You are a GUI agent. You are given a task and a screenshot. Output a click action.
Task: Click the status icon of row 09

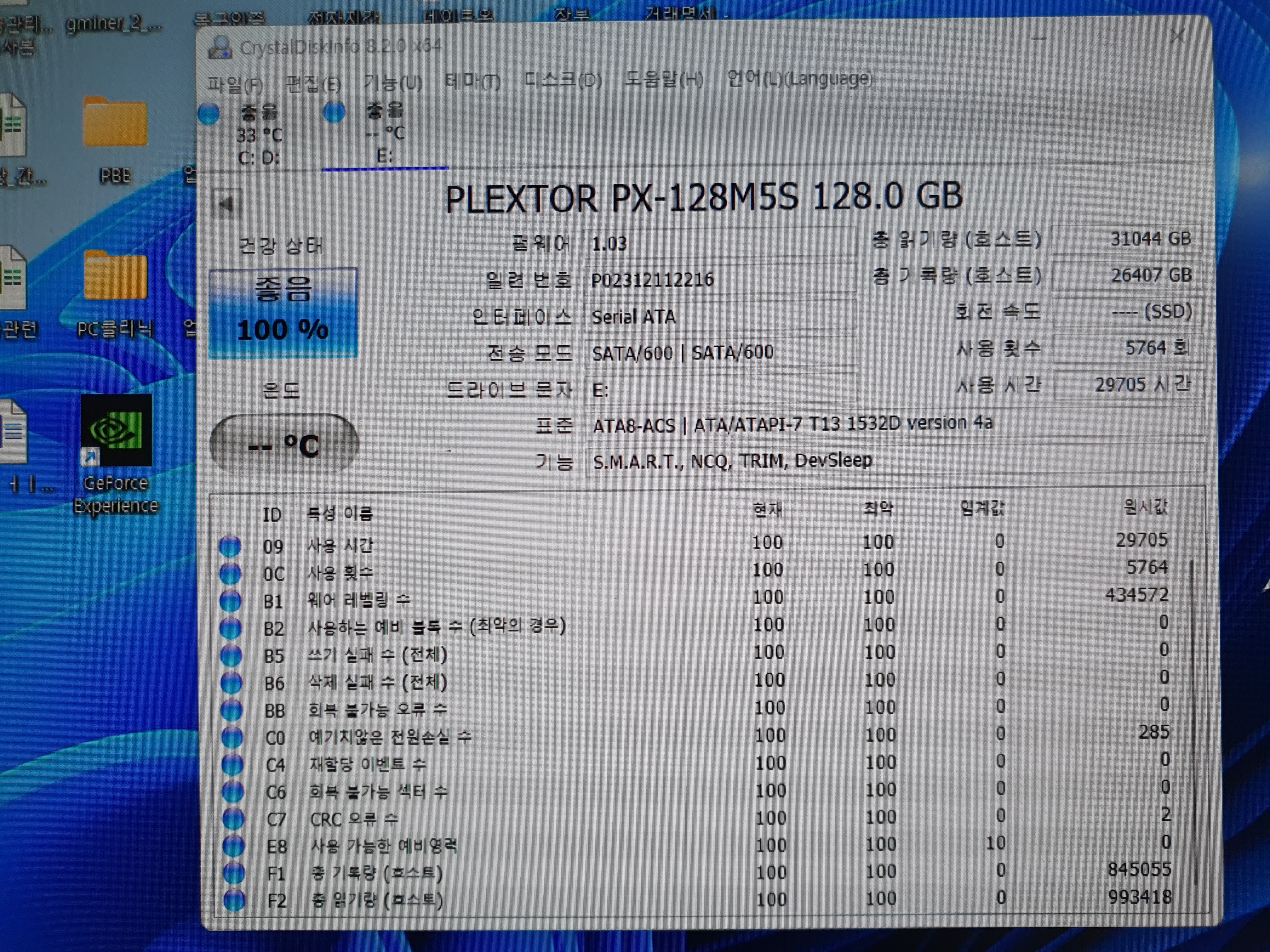click(230, 546)
